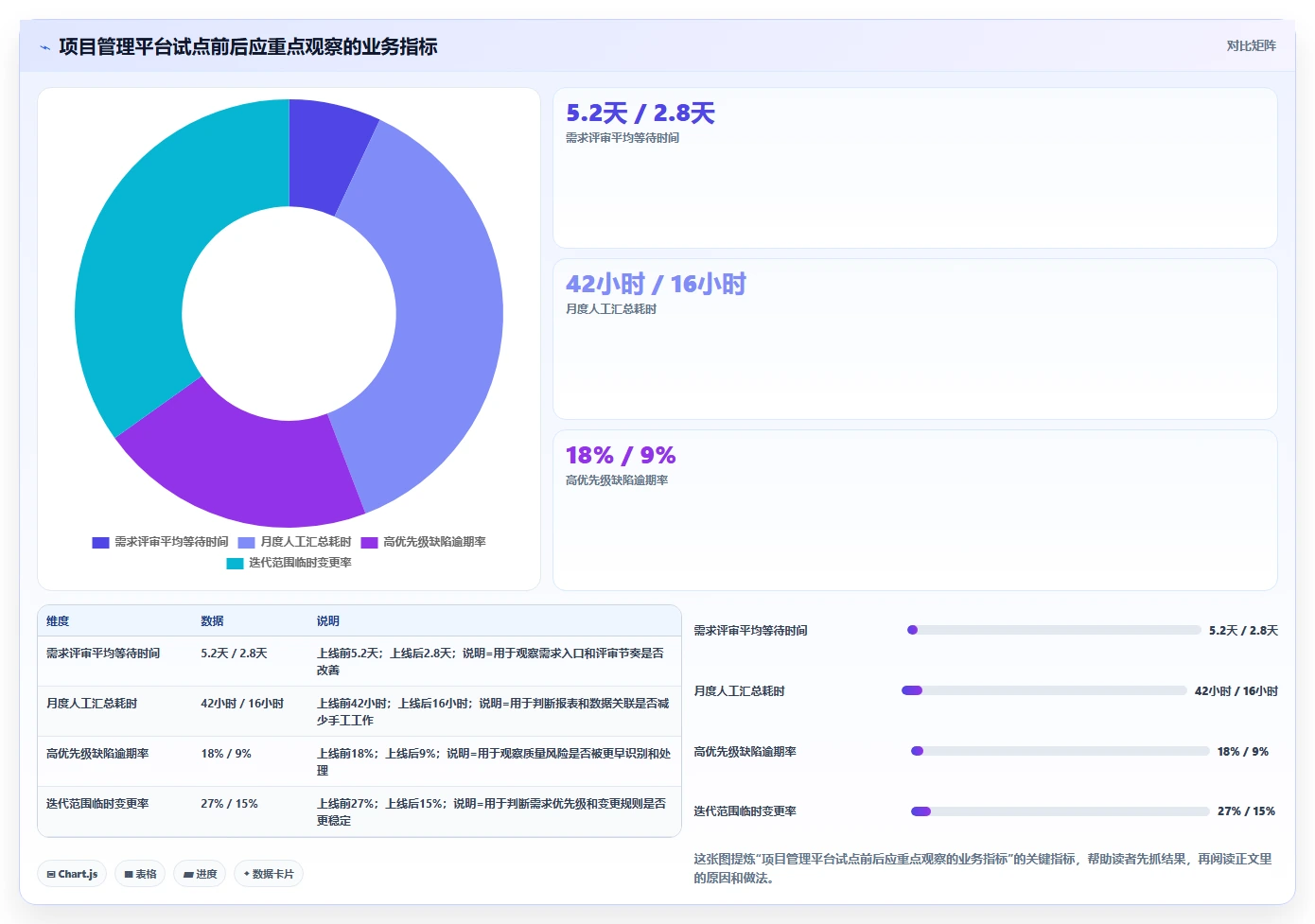Click the 对比矩阵 label in header

(1251, 45)
